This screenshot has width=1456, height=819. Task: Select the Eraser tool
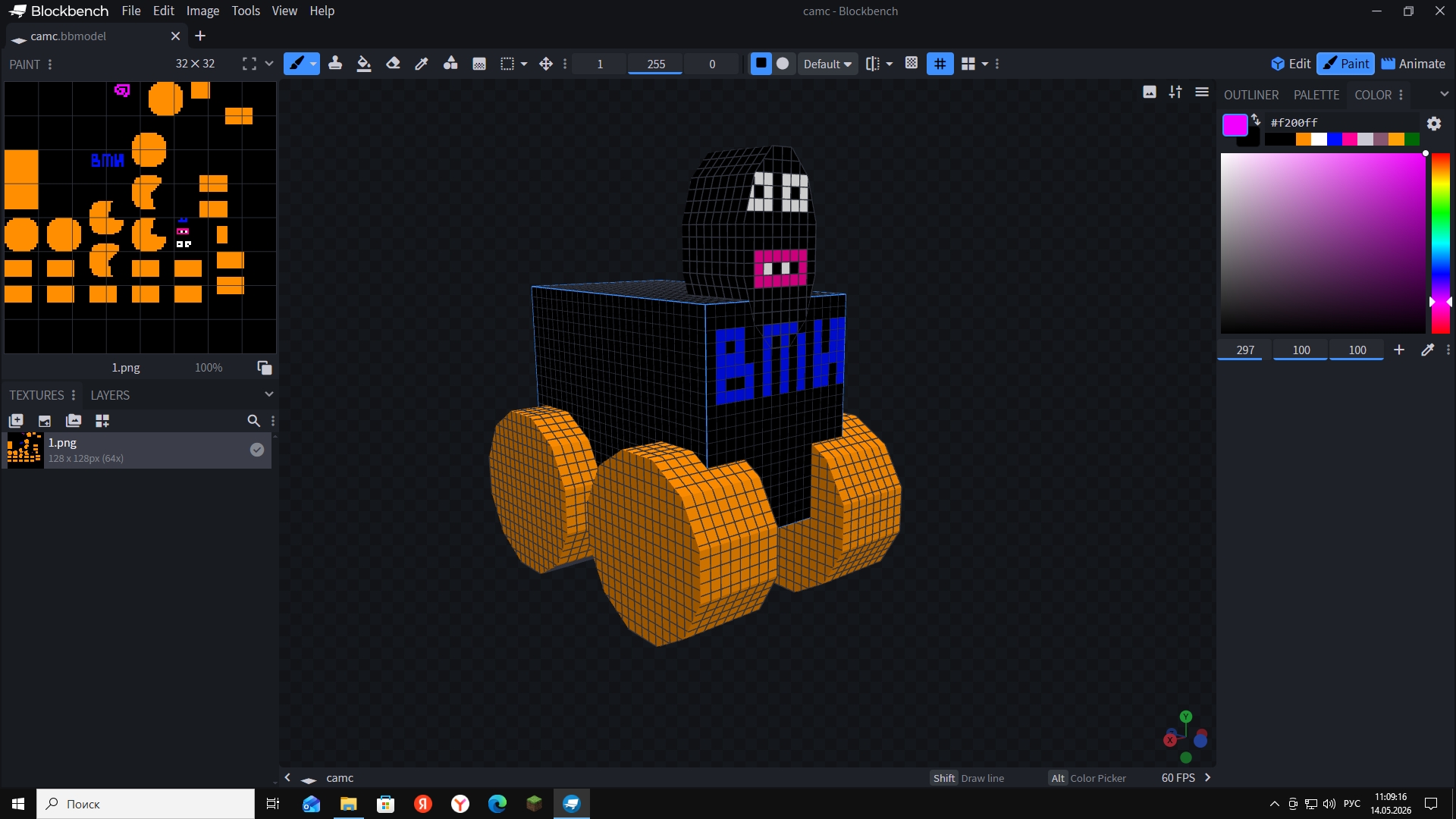(393, 64)
